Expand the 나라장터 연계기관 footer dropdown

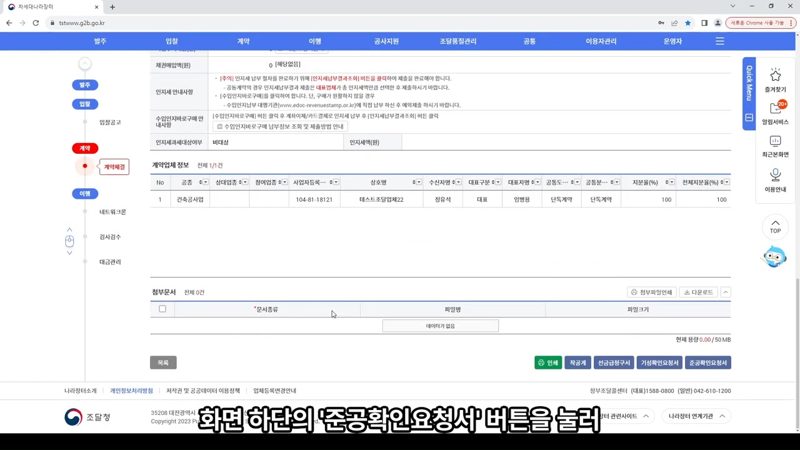tap(696, 416)
